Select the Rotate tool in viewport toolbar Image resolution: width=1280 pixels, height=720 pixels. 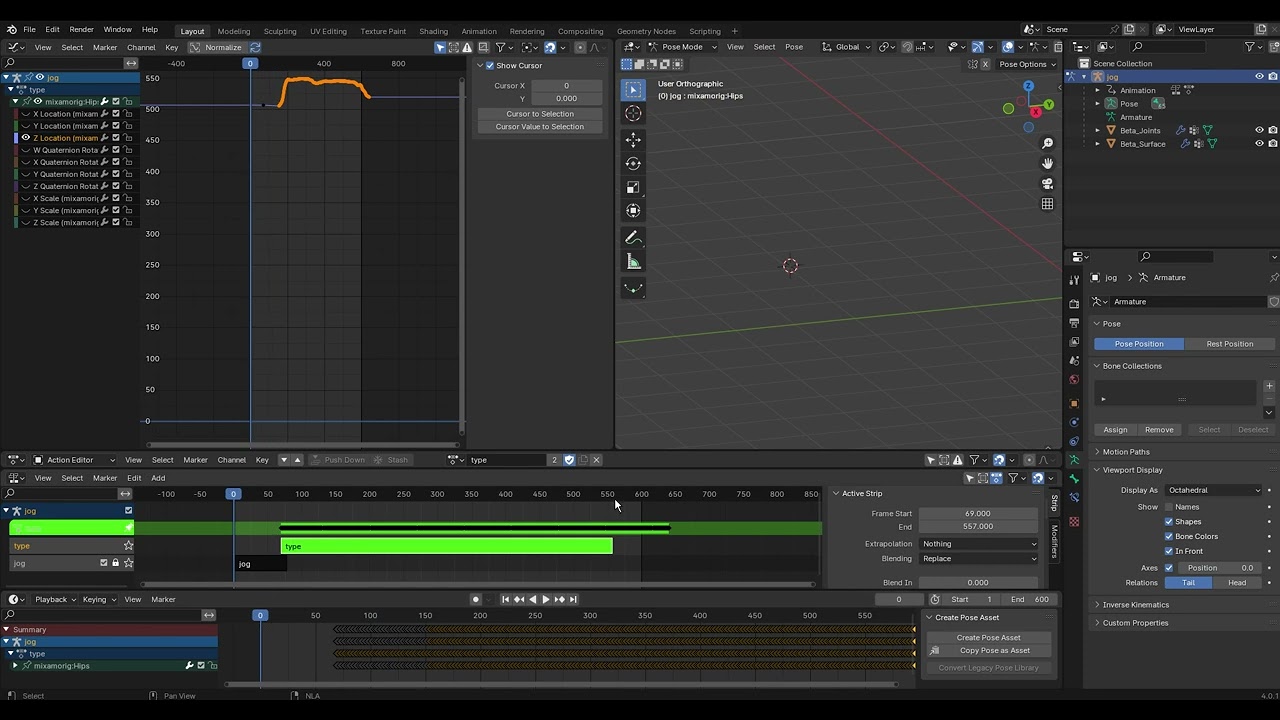point(633,163)
